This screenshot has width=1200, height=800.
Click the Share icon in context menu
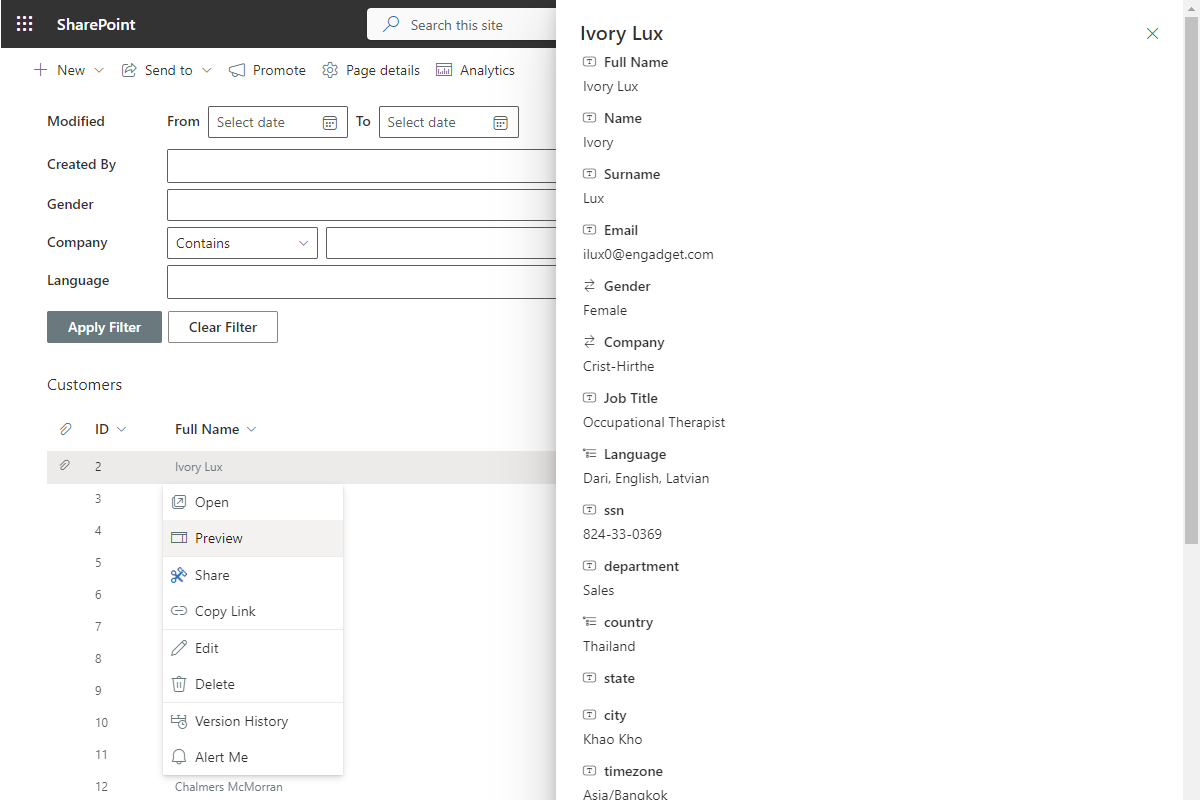point(179,575)
